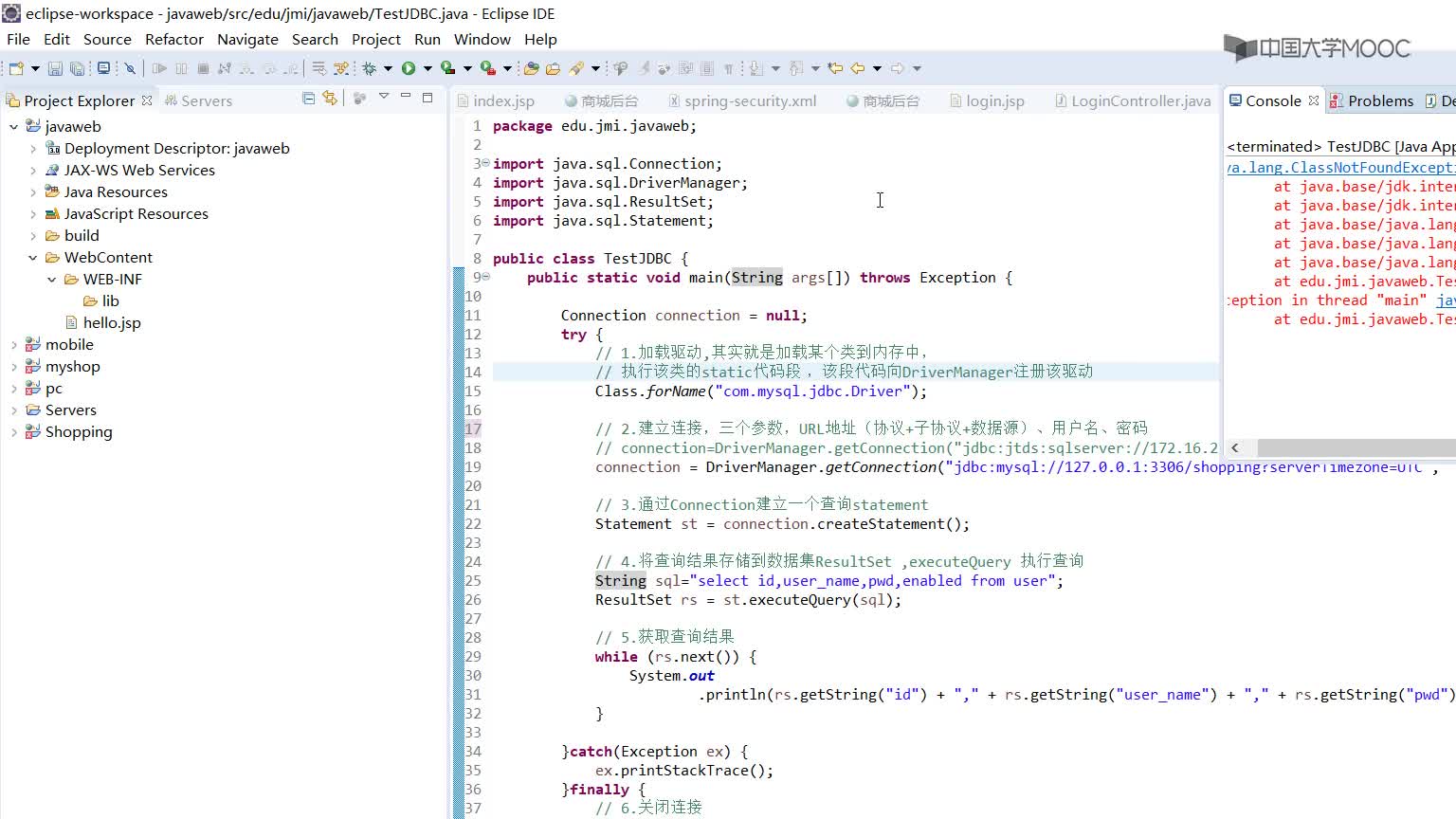Switch to the spring-security.xml editor tab

pyautogui.click(x=742, y=100)
